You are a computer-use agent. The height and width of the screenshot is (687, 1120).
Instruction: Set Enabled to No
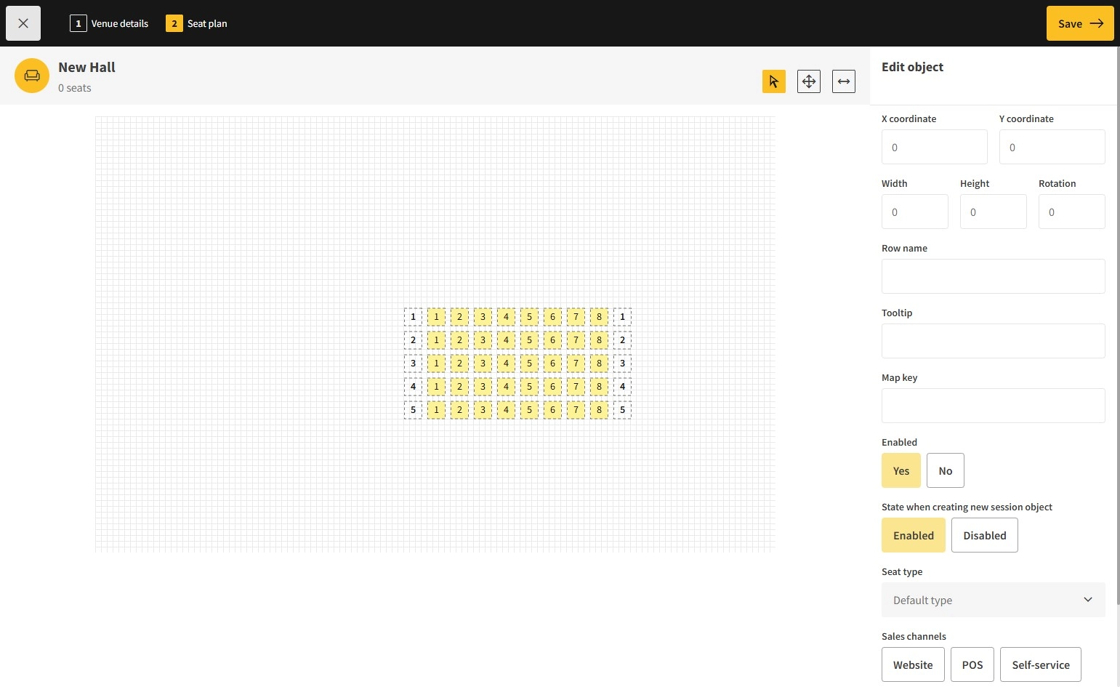pyautogui.click(x=945, y=470)
